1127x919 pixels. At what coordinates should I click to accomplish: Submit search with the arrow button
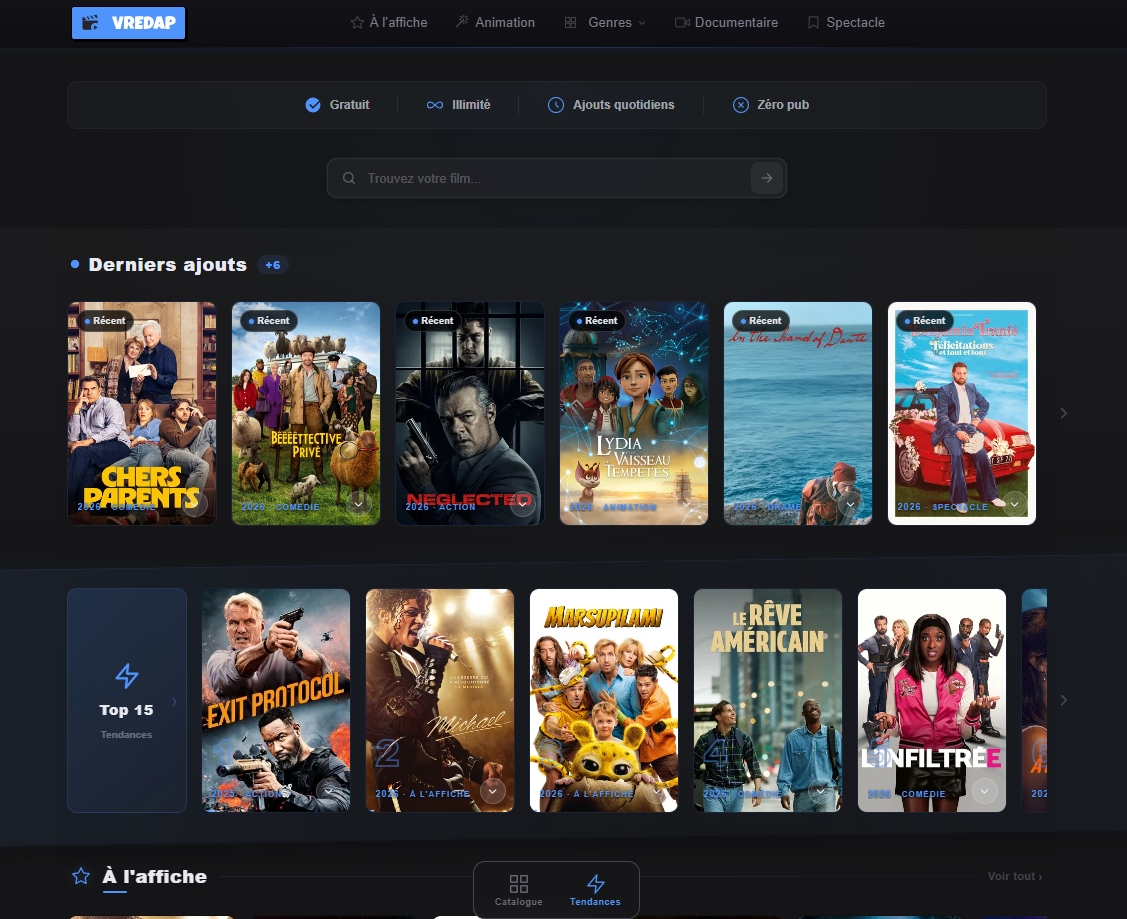click(x=767, y=178)
